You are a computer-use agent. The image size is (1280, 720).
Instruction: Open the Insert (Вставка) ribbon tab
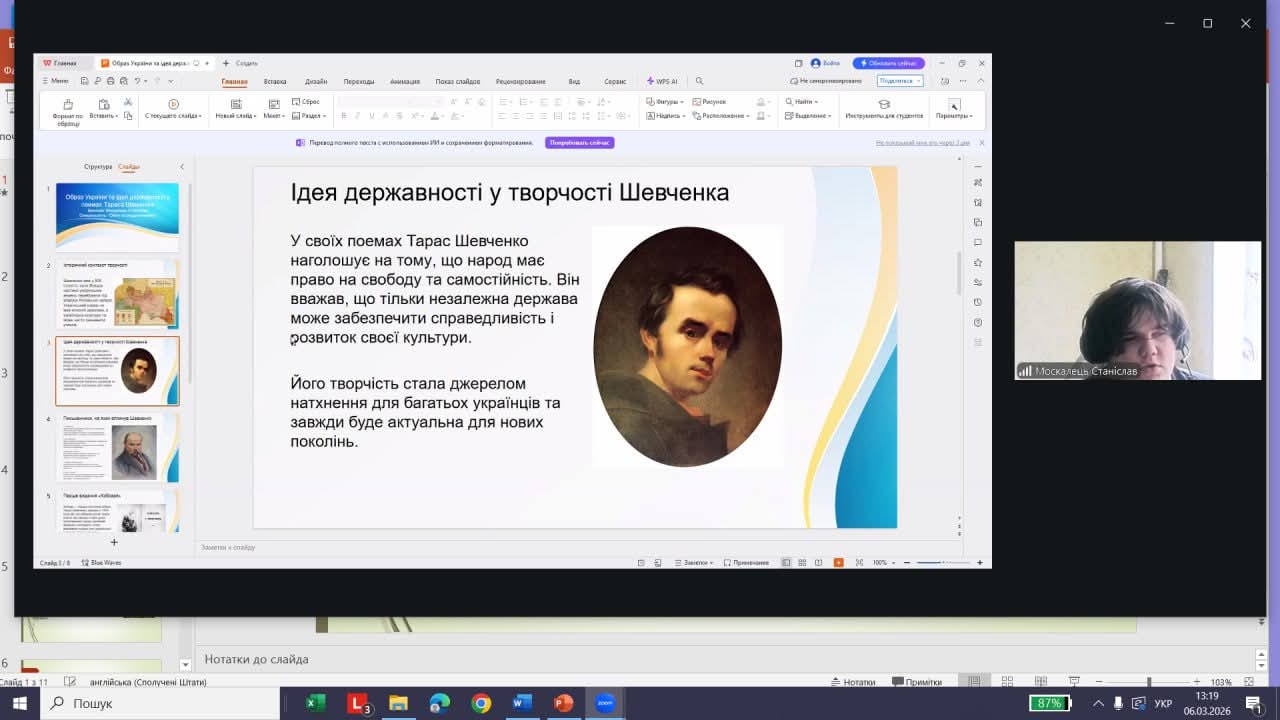coord(275,82)
